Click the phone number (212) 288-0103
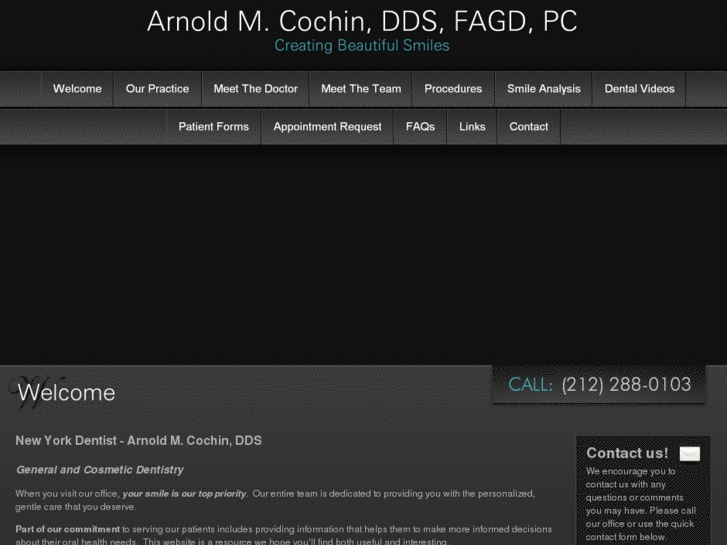 626,385
